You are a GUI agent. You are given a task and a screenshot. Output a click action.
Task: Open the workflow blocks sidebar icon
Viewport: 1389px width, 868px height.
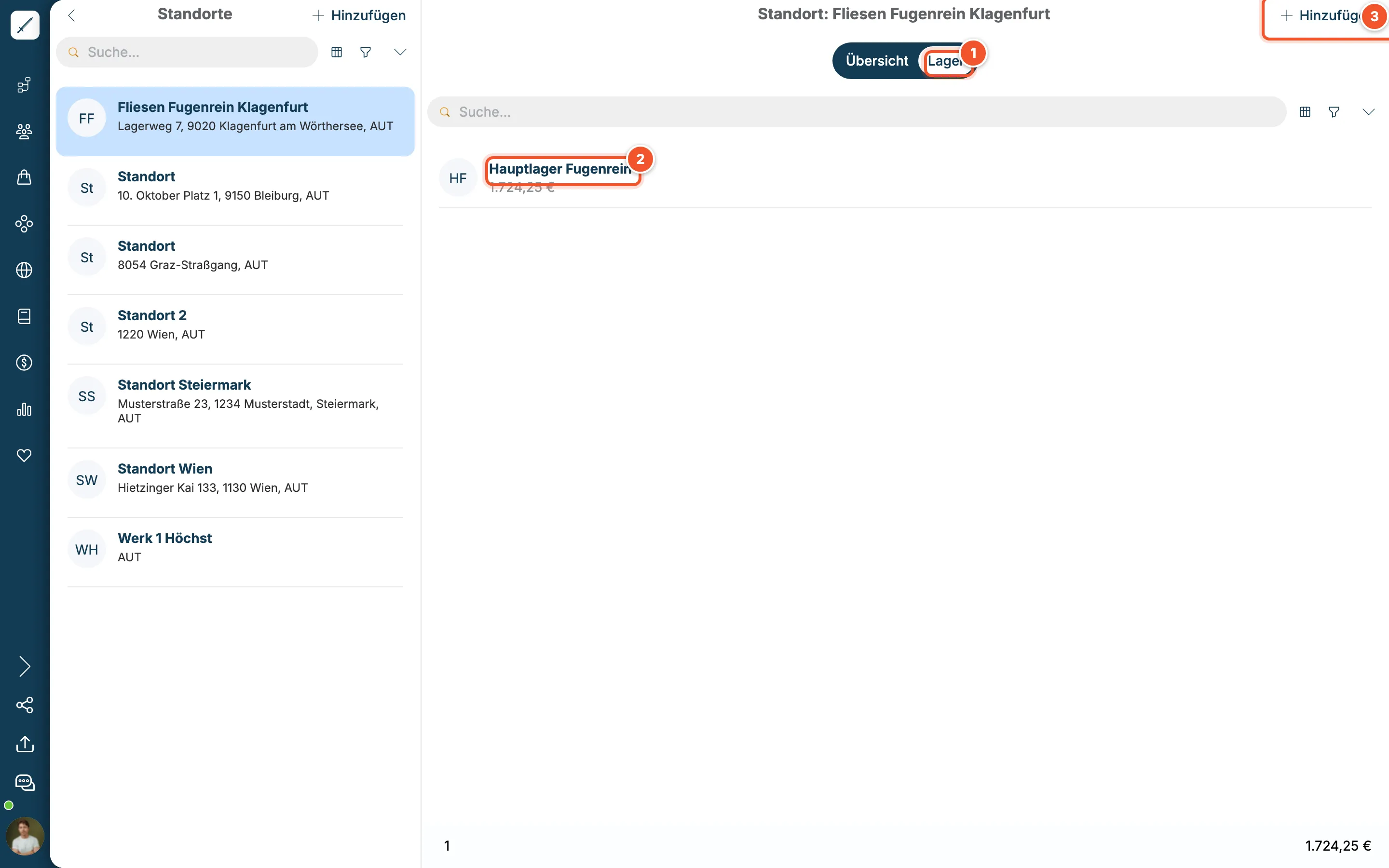click(24, 85)
